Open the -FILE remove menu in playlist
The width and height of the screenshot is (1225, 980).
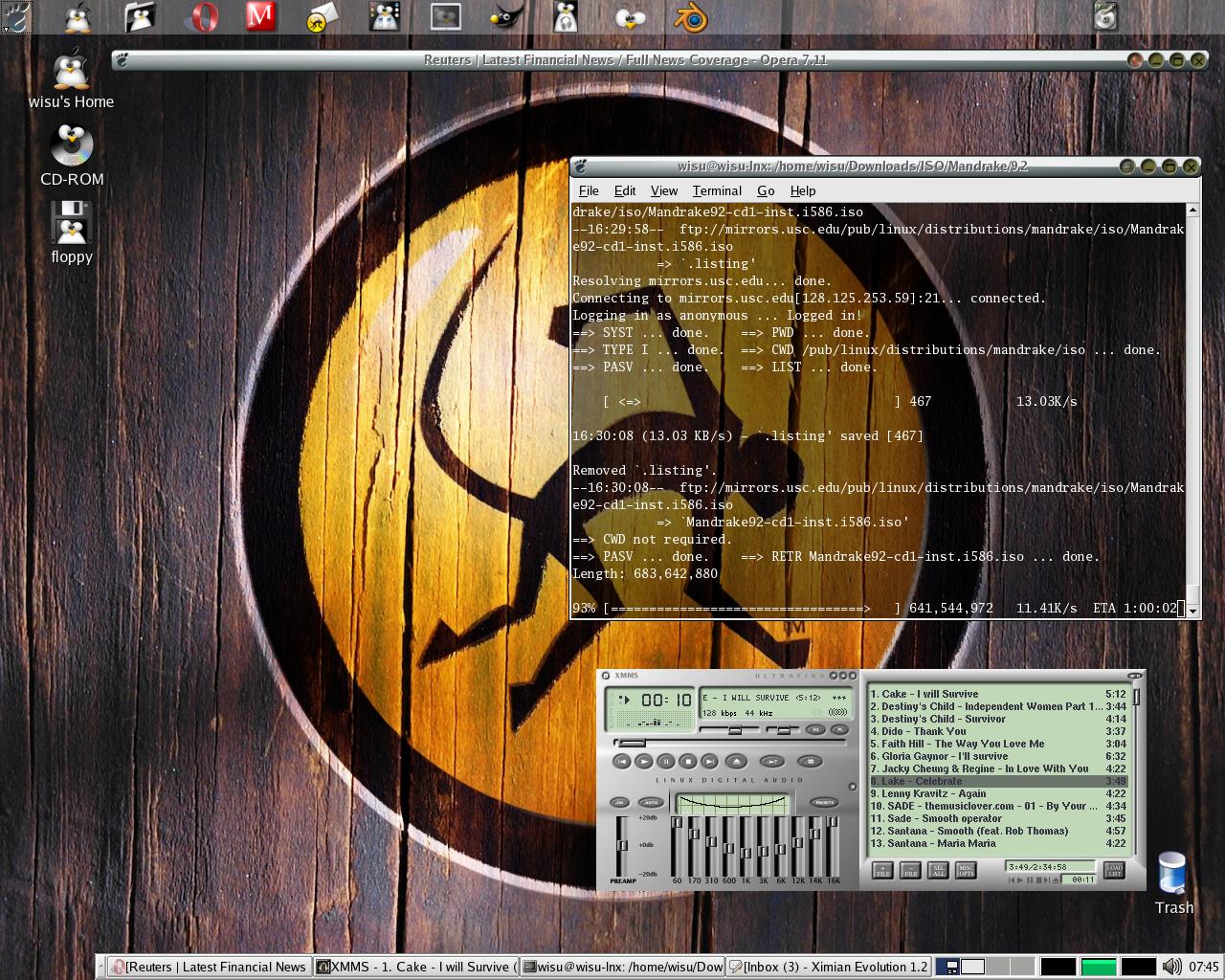[x=910, y=871]
